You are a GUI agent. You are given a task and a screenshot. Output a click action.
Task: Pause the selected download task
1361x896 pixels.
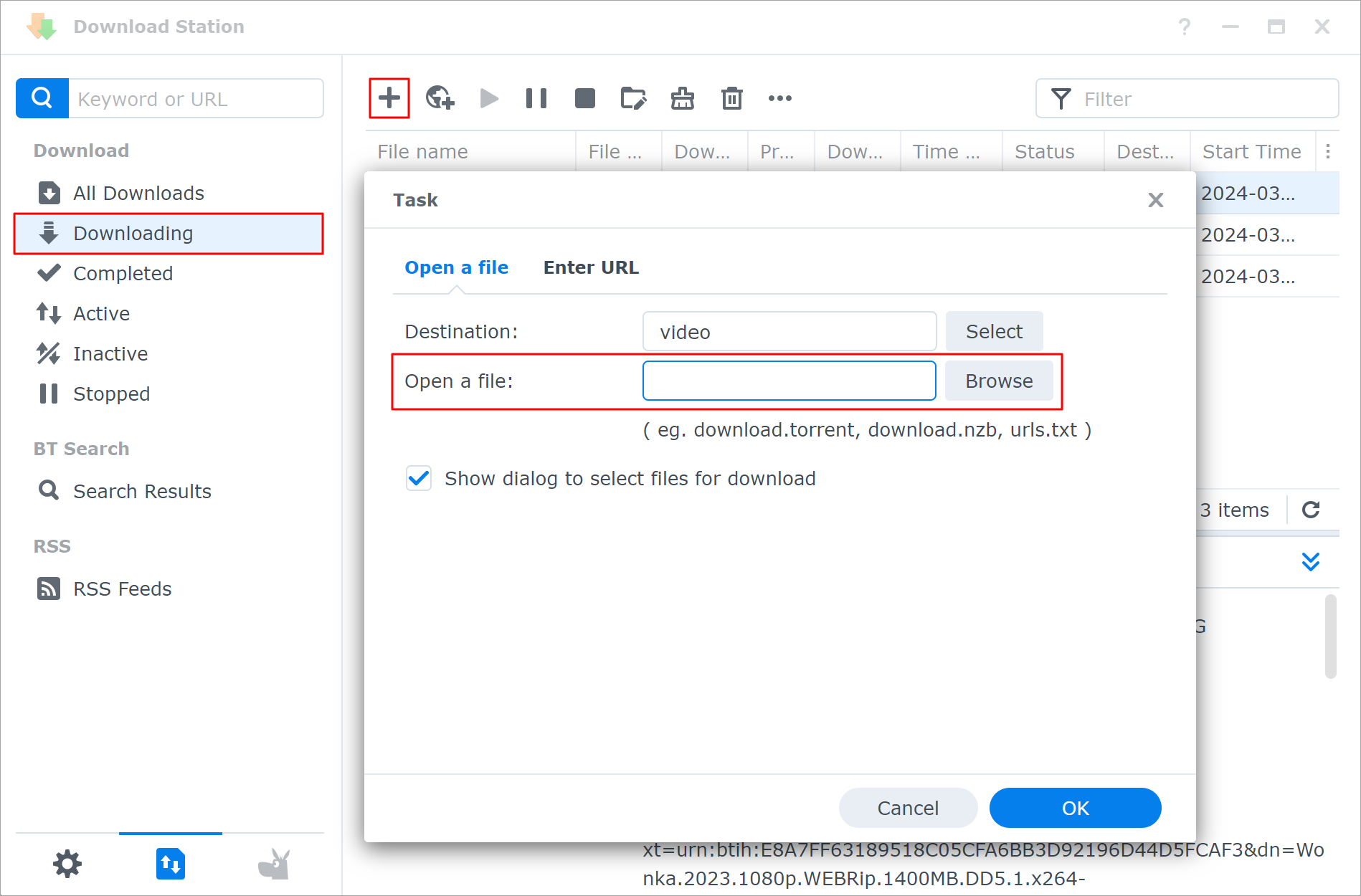(536, 98)
